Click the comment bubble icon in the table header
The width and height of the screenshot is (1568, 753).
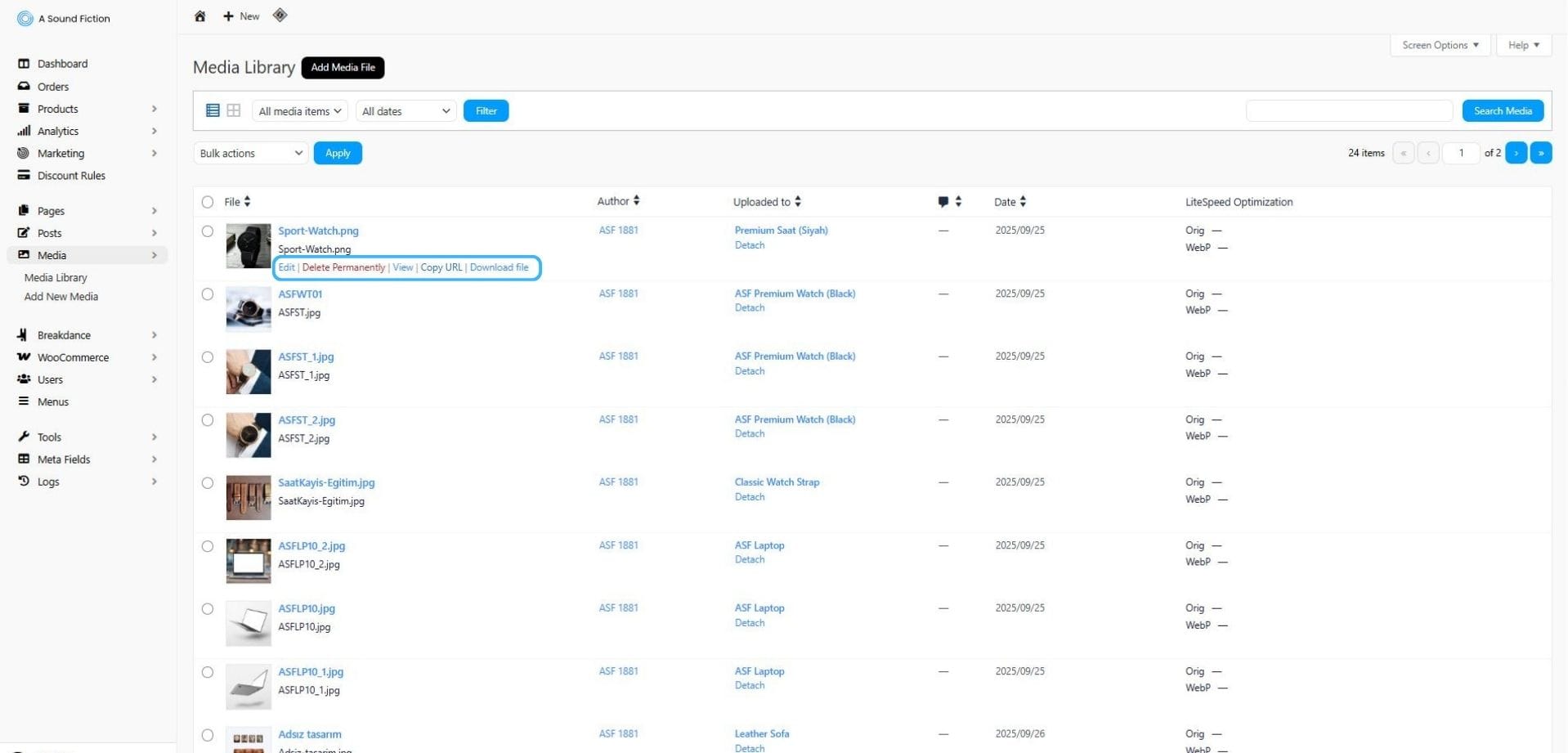pos(943,201)
